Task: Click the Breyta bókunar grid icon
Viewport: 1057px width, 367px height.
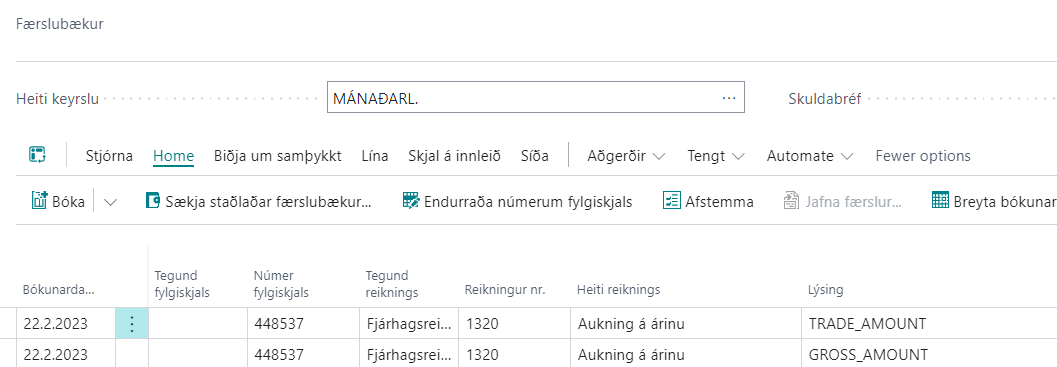Action: [x=940, y=201]
